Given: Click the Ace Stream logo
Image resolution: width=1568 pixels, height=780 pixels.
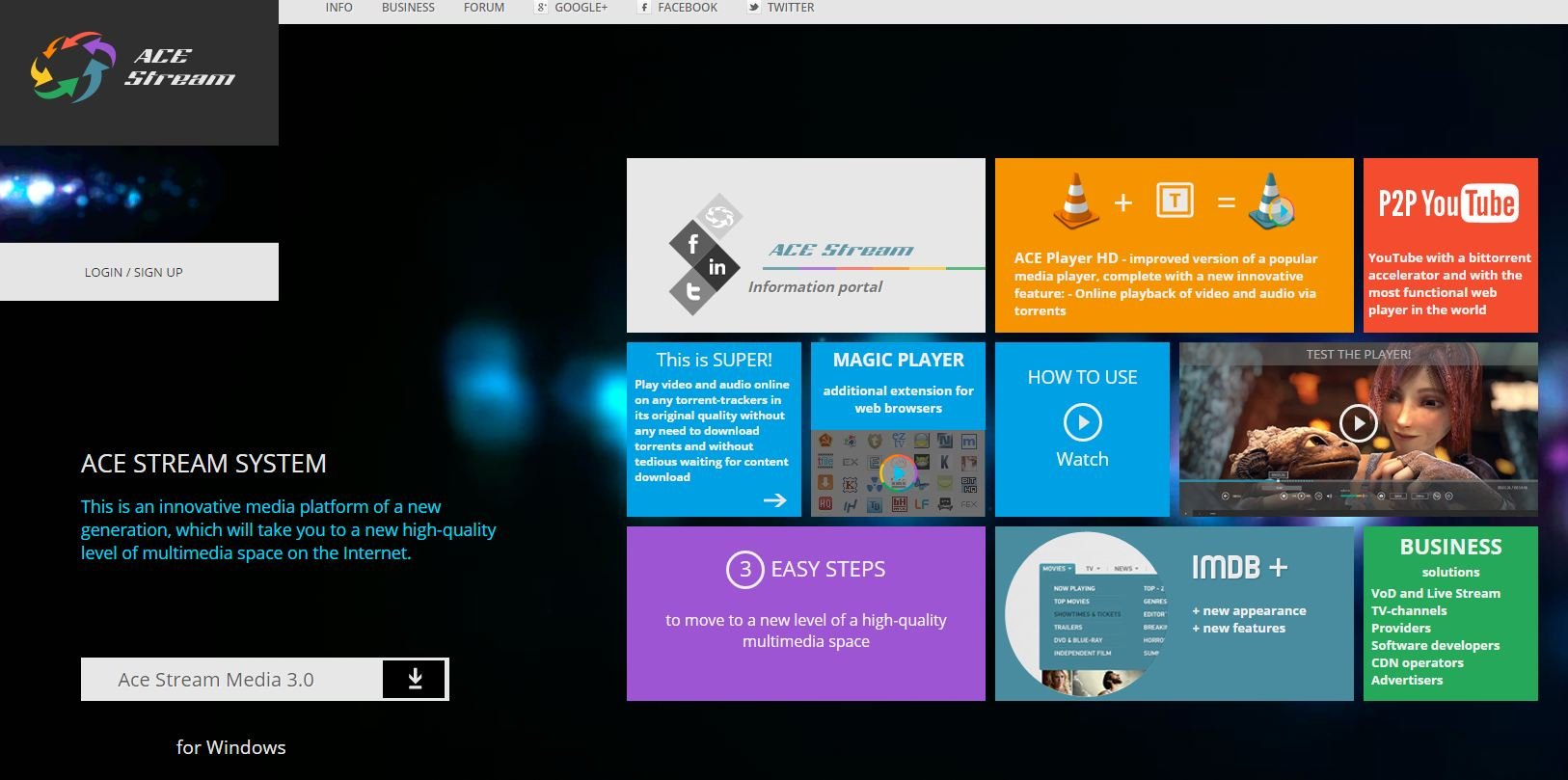Looking at the screenshot, I should click(x=133, y=67).
